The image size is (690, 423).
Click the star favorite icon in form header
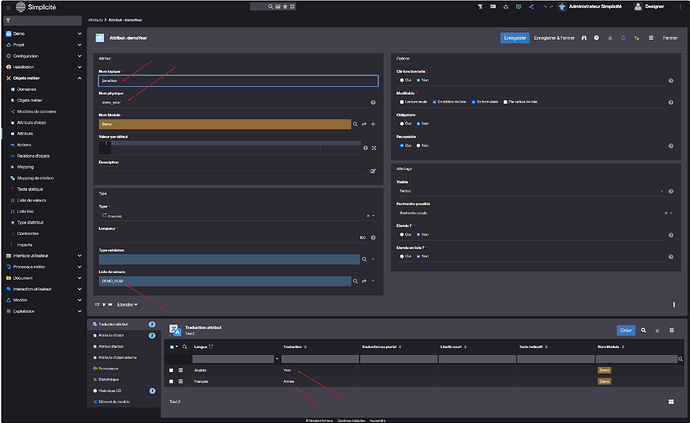(x=623, y=38)
